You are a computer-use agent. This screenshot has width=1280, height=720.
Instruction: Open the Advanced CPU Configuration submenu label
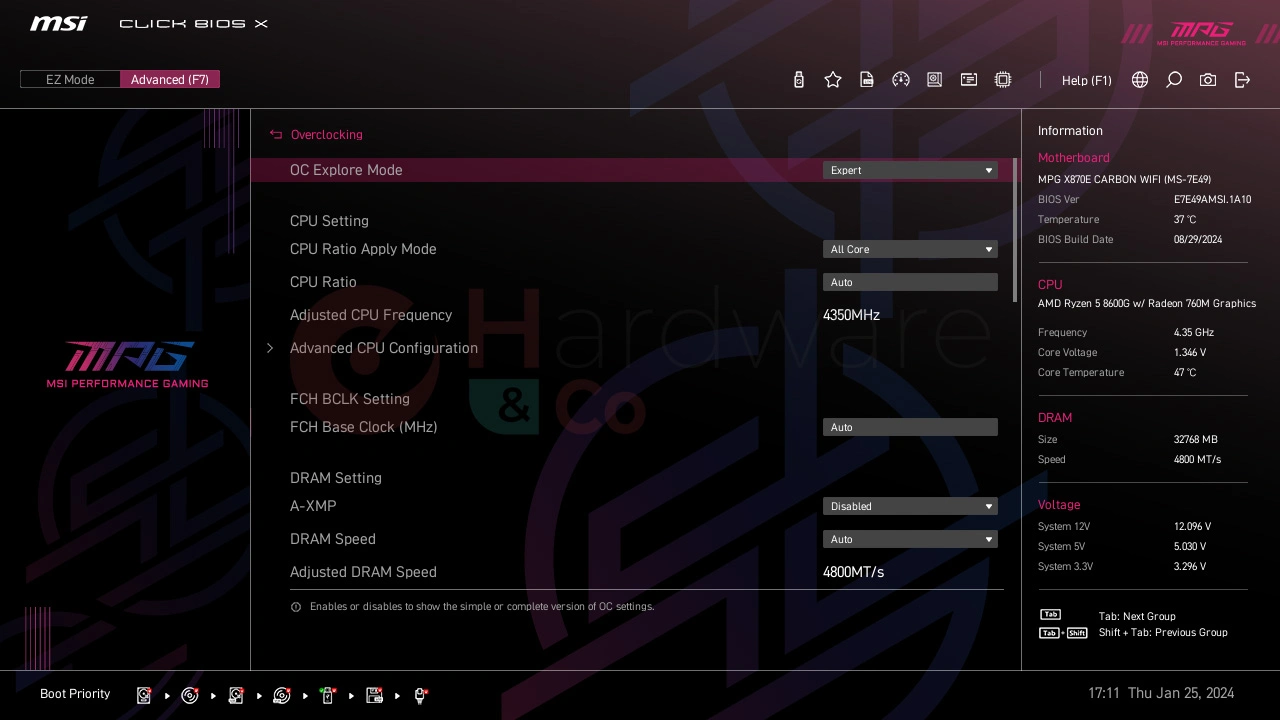click(x=384, y=348)
